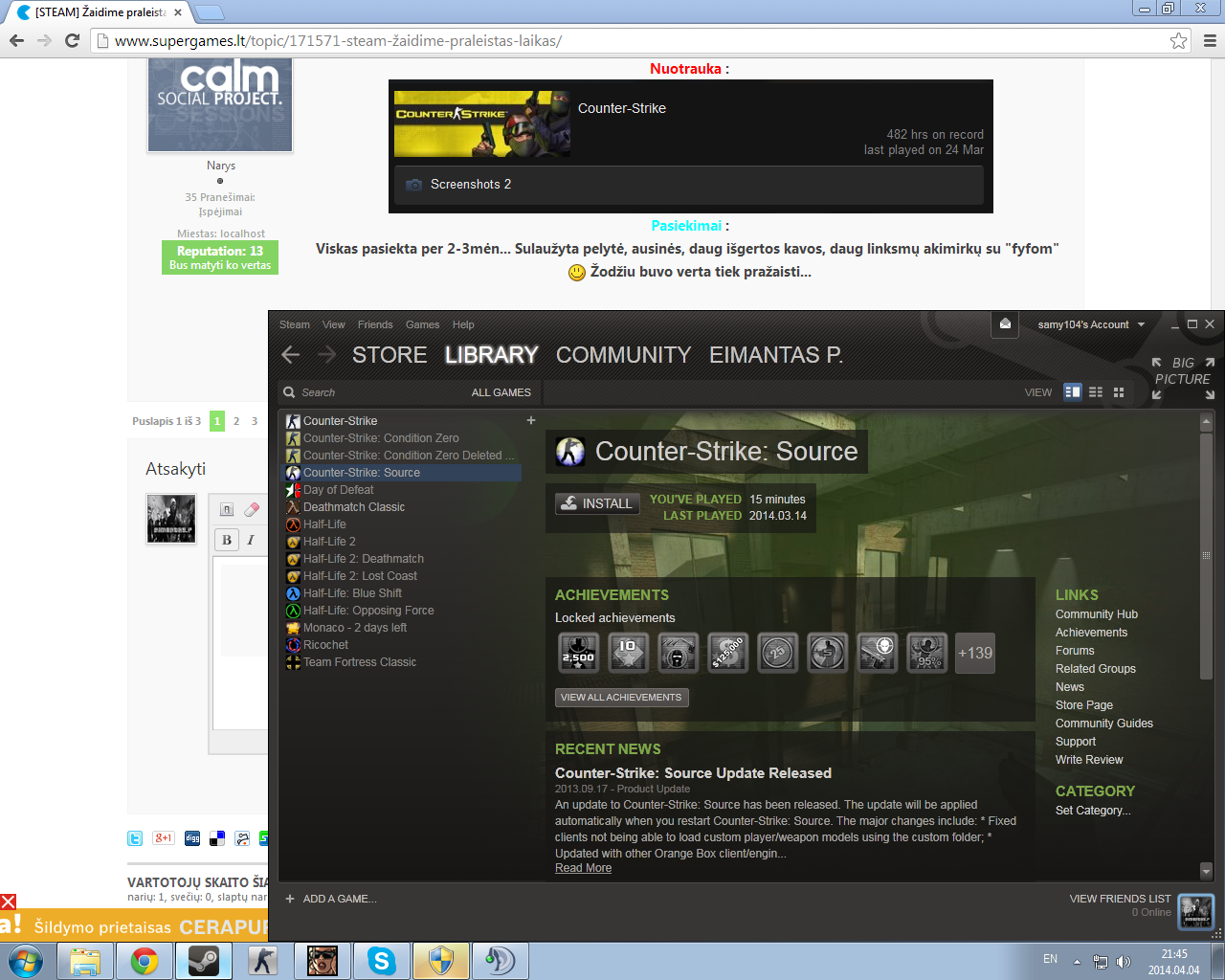Enter Big Picture mode
This screenshot has width=1225, height=980.
tap(1183, 378)
